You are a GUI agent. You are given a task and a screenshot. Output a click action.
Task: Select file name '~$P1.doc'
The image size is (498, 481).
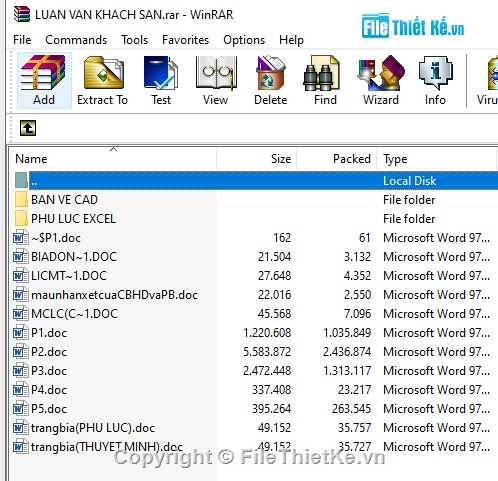pos(56,238)
